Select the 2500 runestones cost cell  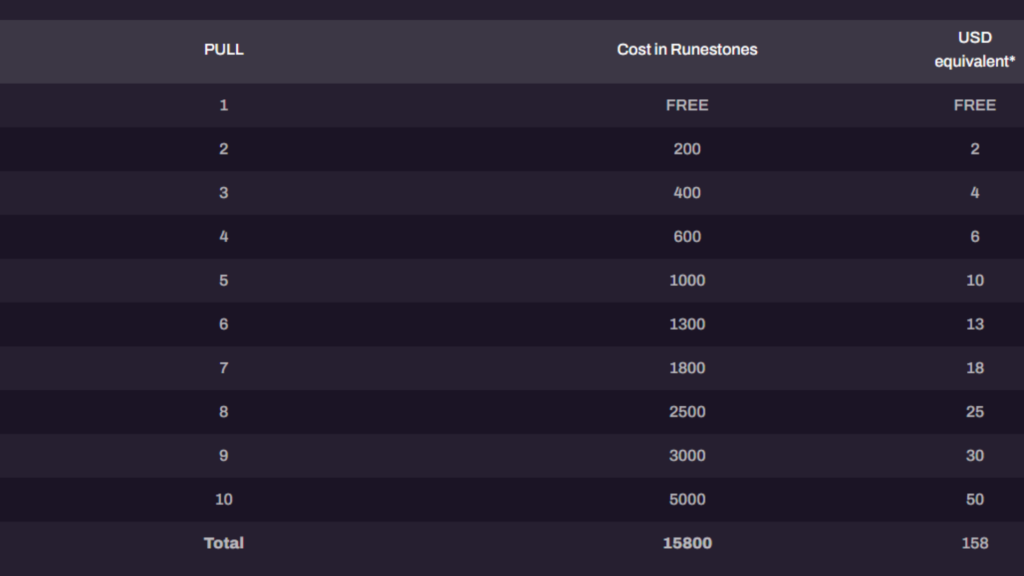tap(687, 412)
